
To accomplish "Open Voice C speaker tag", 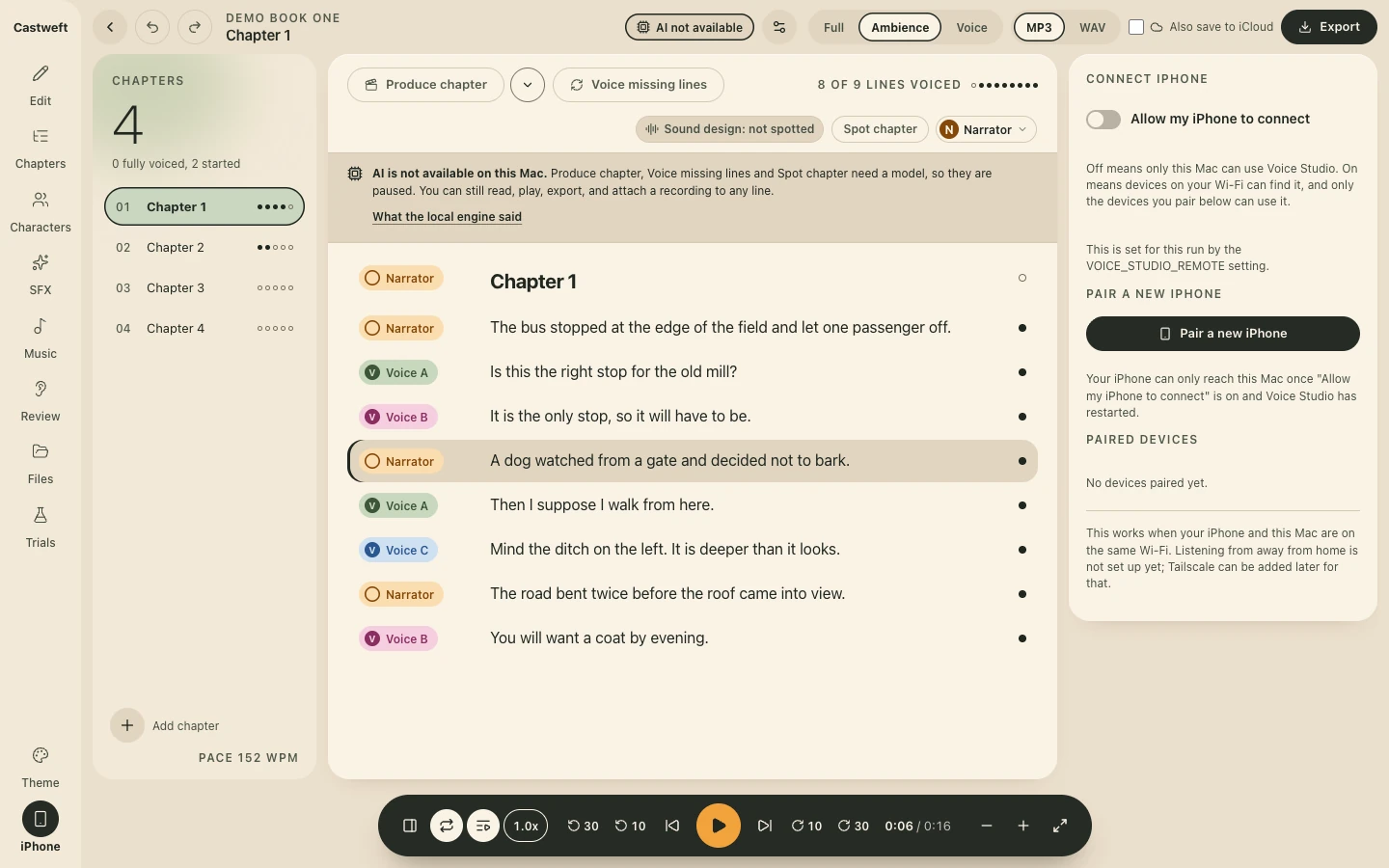I will pos(398,550).
